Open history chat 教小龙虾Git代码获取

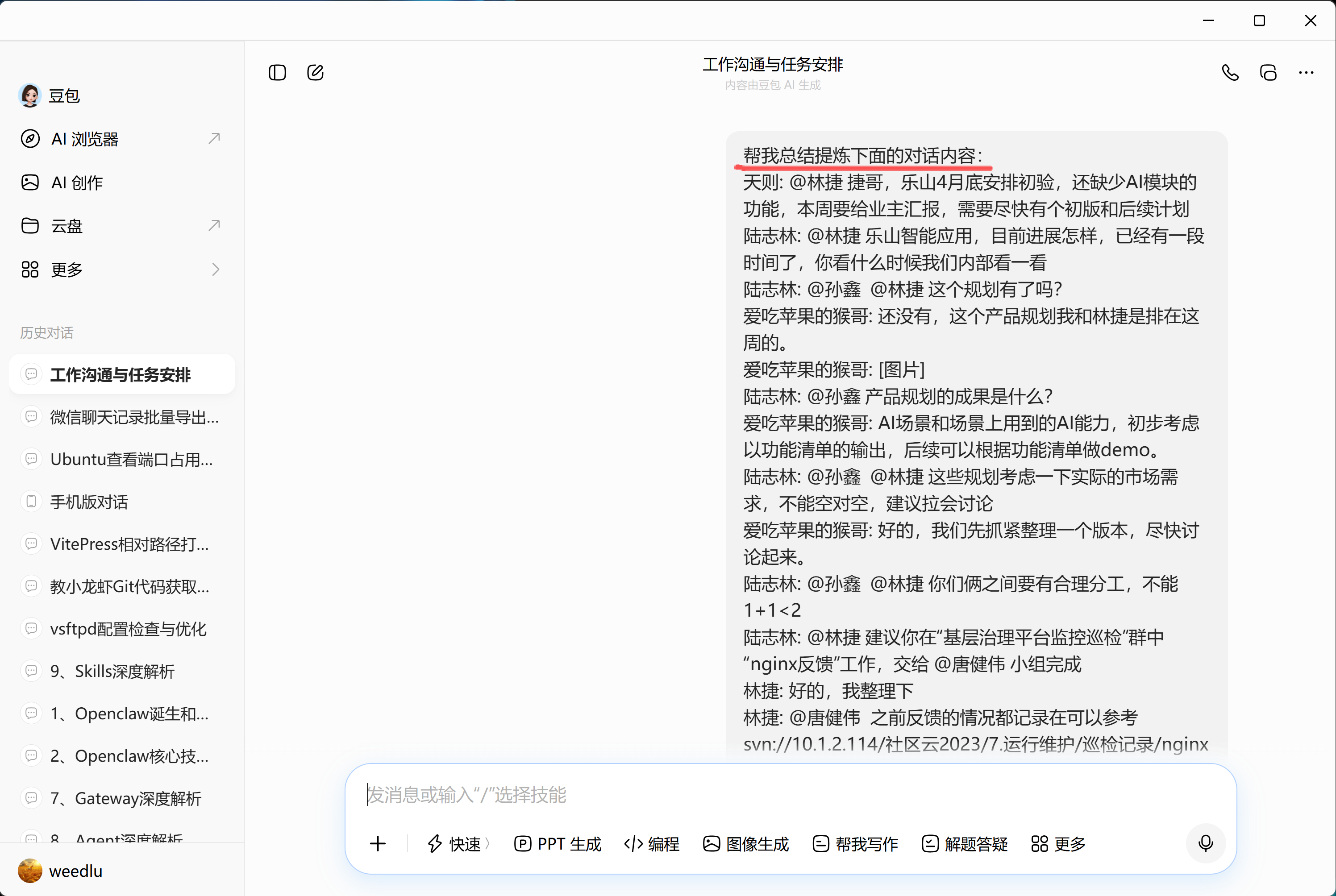[122, 586]
